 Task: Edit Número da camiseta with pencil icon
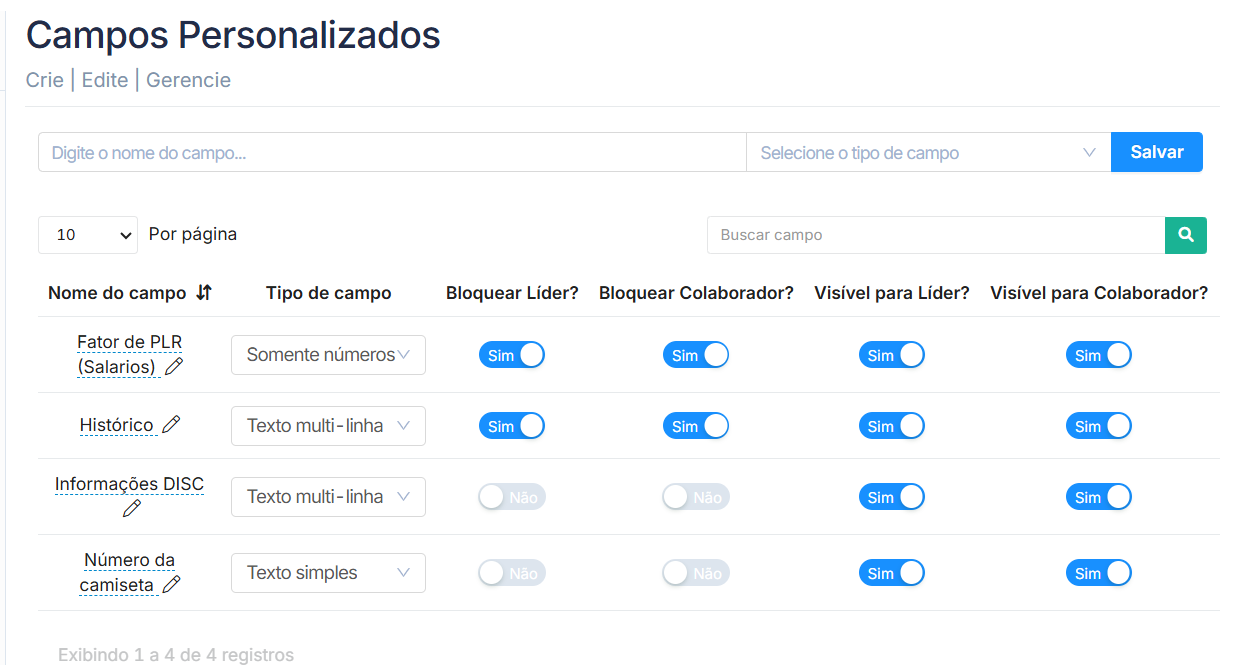171,585
